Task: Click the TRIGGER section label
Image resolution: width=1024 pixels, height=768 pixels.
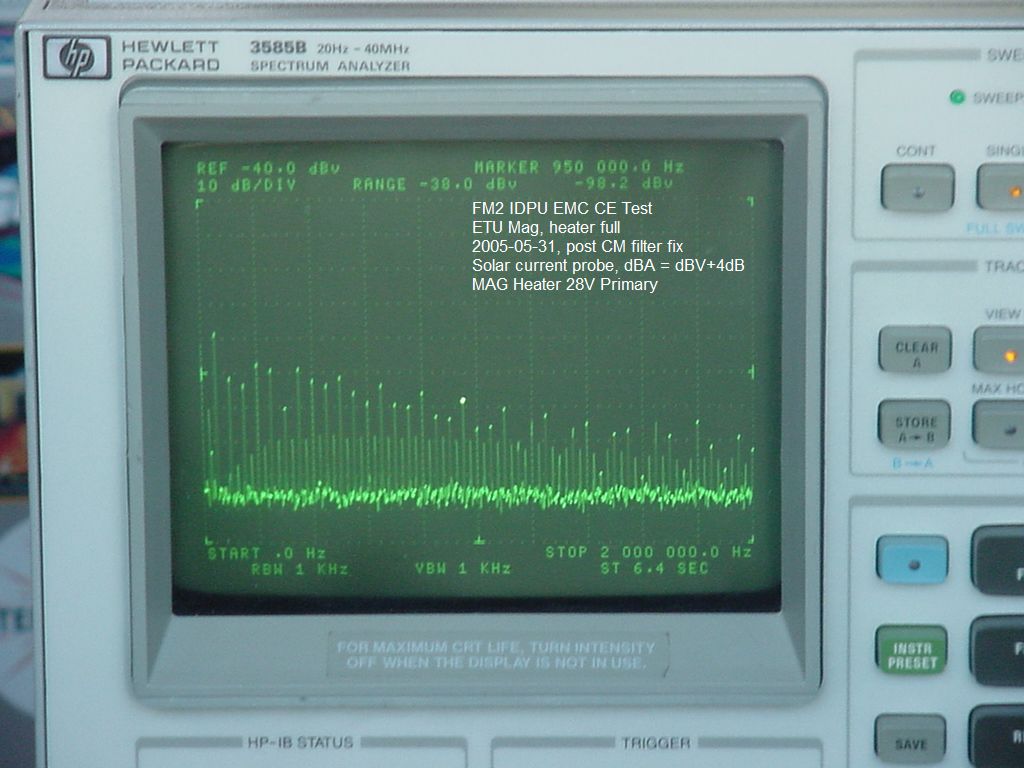Action: point(656,743)
